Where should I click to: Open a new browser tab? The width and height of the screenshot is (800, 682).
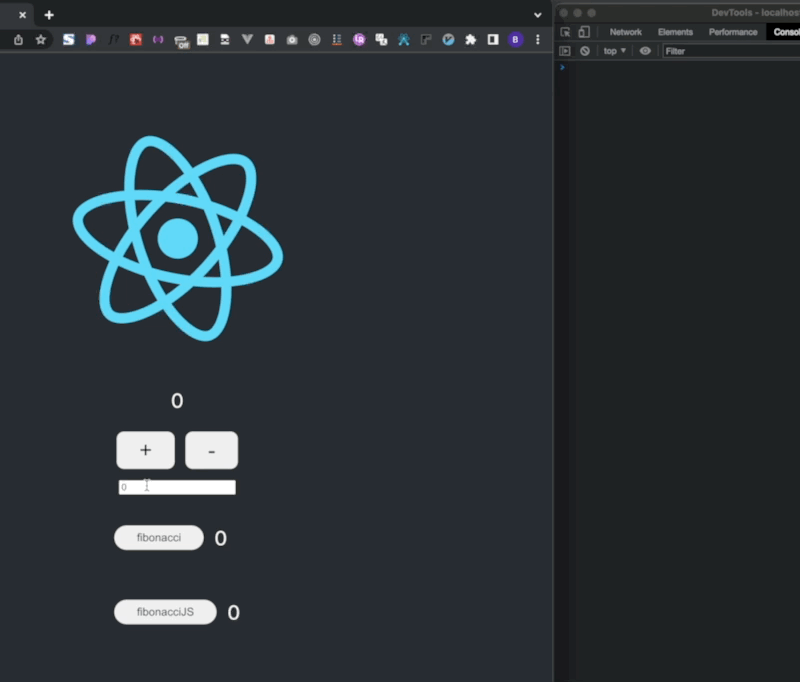click(x=49, y=15)
